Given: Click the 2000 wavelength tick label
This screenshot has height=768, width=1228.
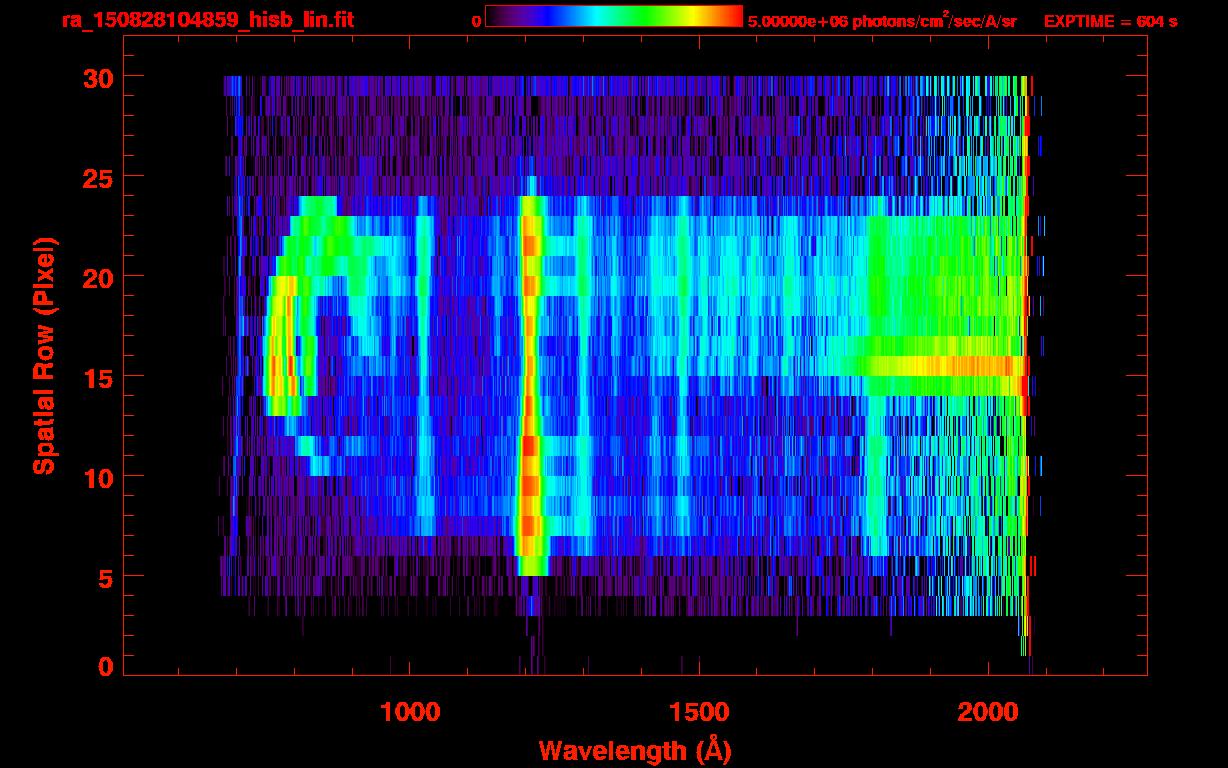Looking at the screenshot, I should point(989,712).
